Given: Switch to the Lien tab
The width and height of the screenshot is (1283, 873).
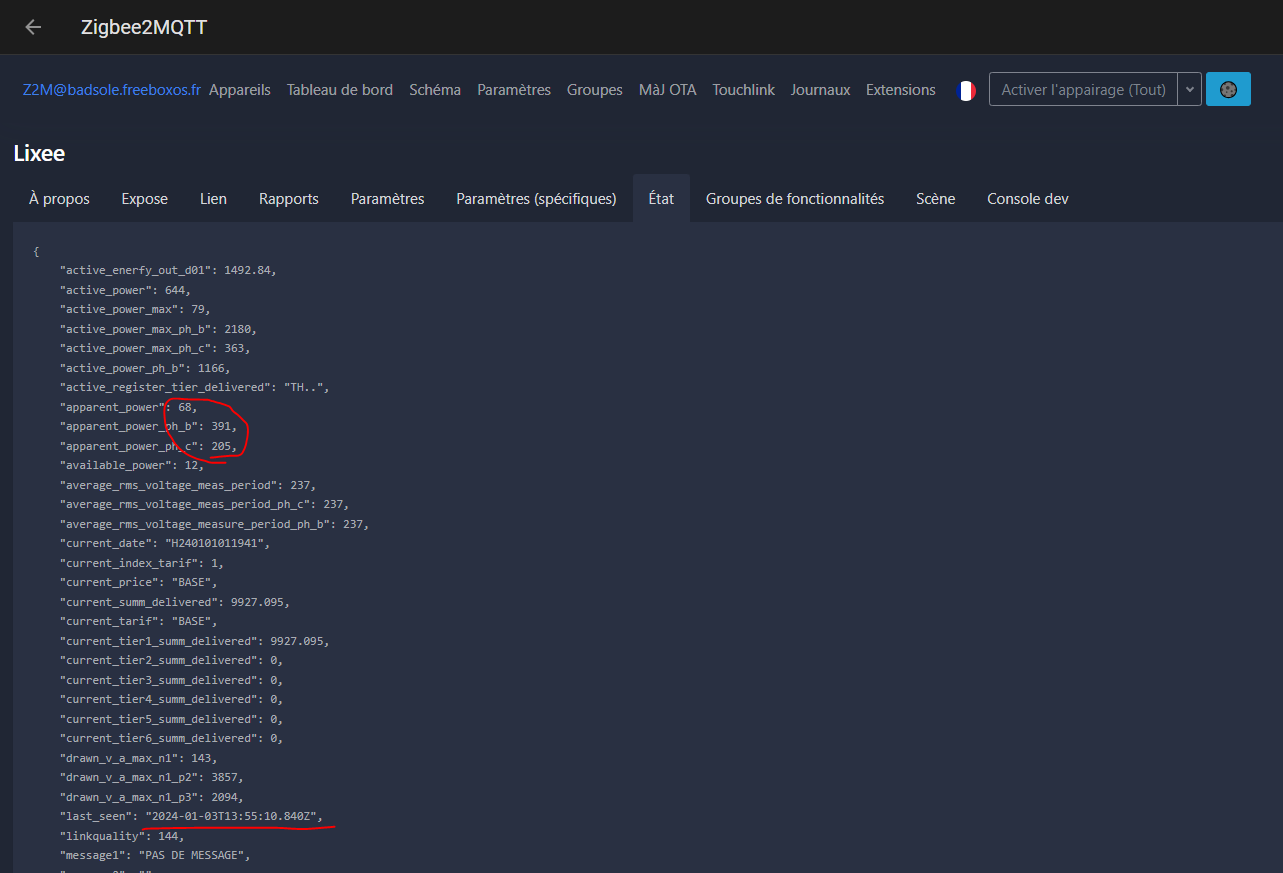Looking at the screenshot, I should point(213,198).
